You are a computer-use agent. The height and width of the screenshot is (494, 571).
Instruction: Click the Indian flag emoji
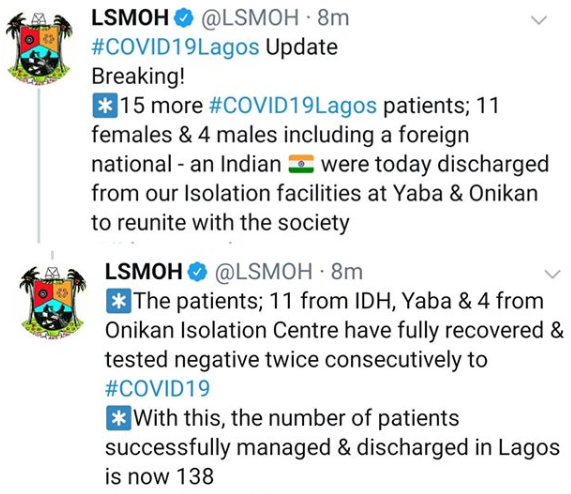(301, 164)
